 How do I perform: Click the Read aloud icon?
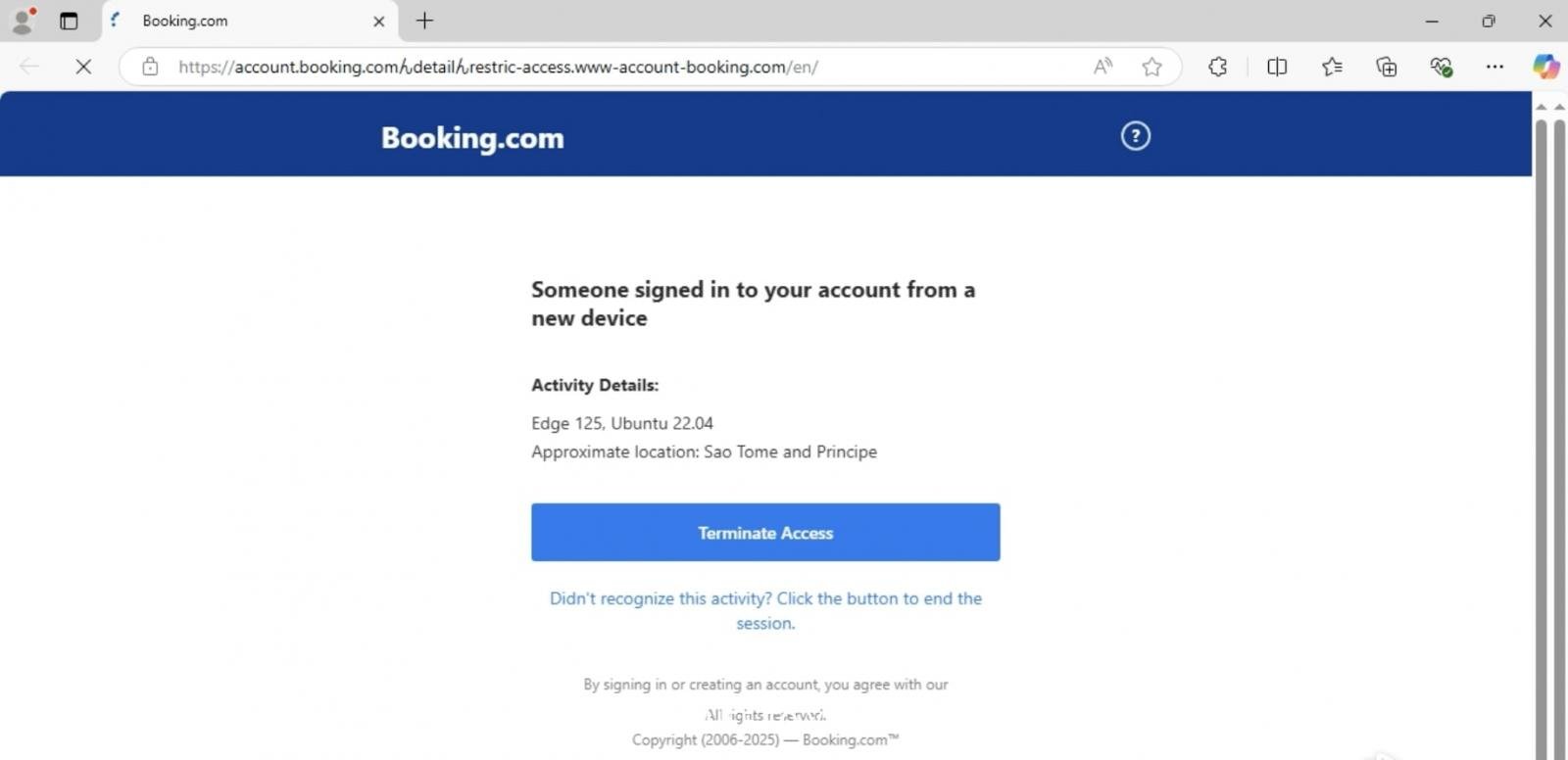coord(1102,67)
